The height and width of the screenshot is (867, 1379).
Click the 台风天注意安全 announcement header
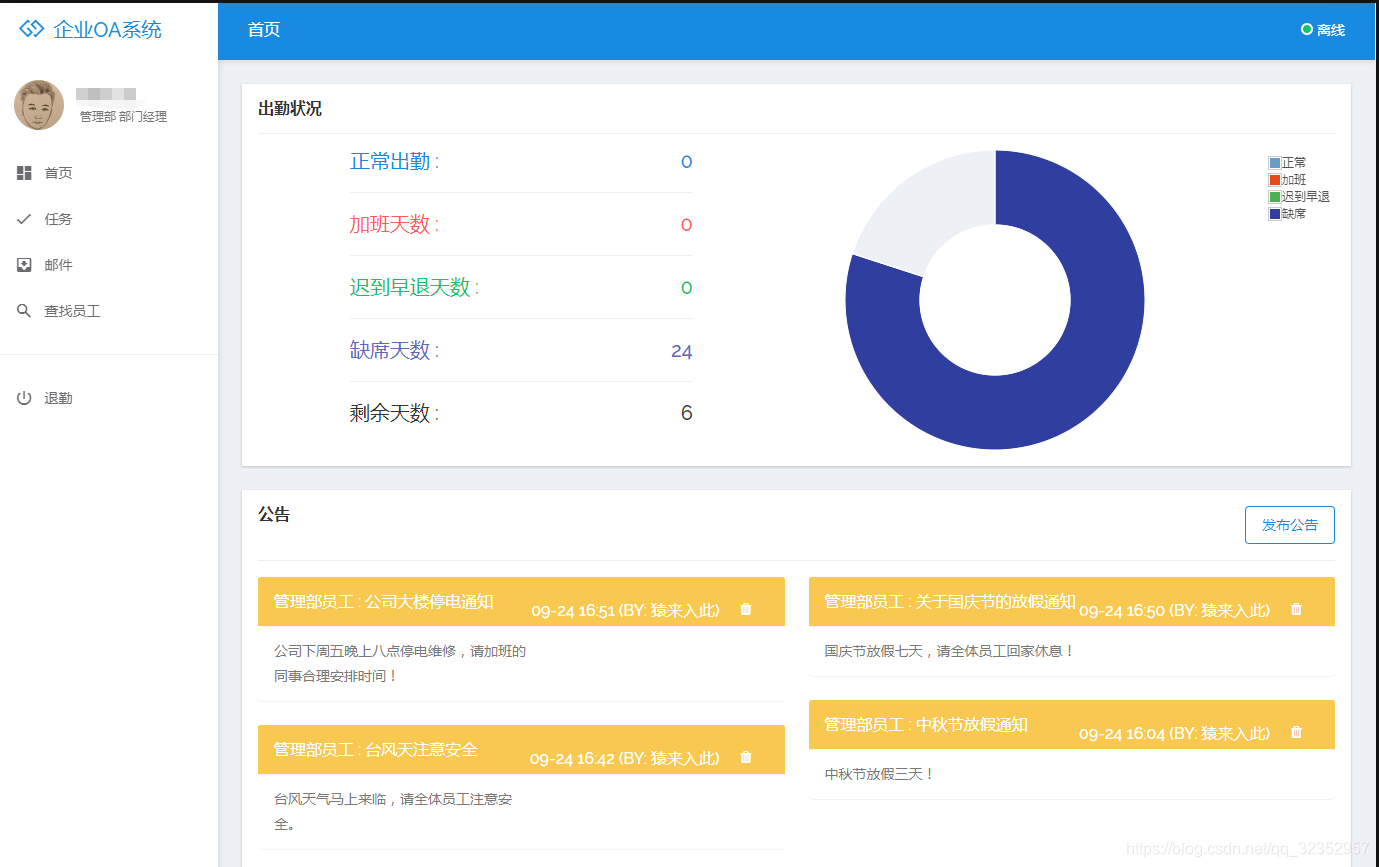pos(521,749)
